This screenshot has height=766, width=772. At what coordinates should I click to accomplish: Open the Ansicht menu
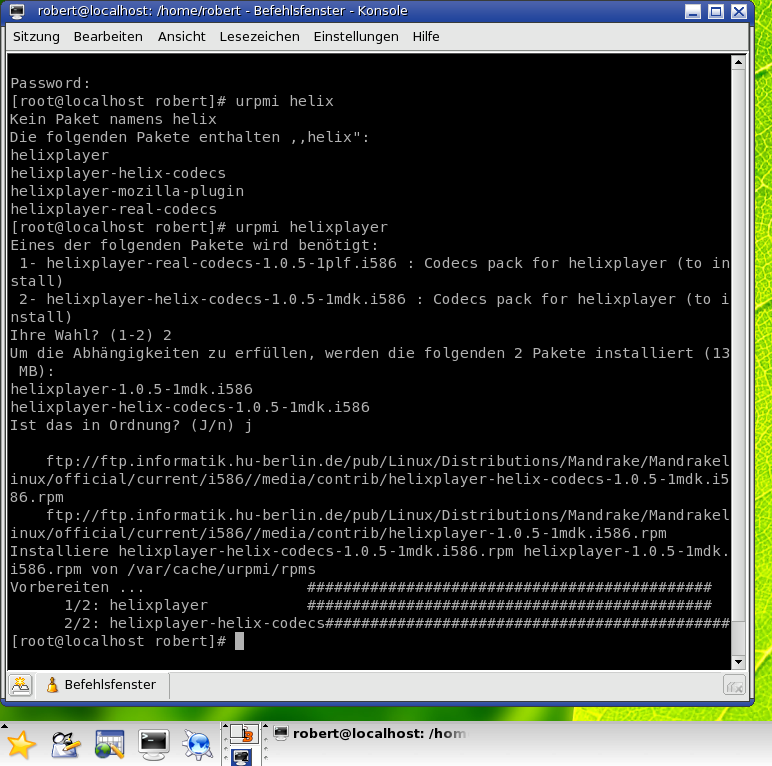click(x=181, y=37)
